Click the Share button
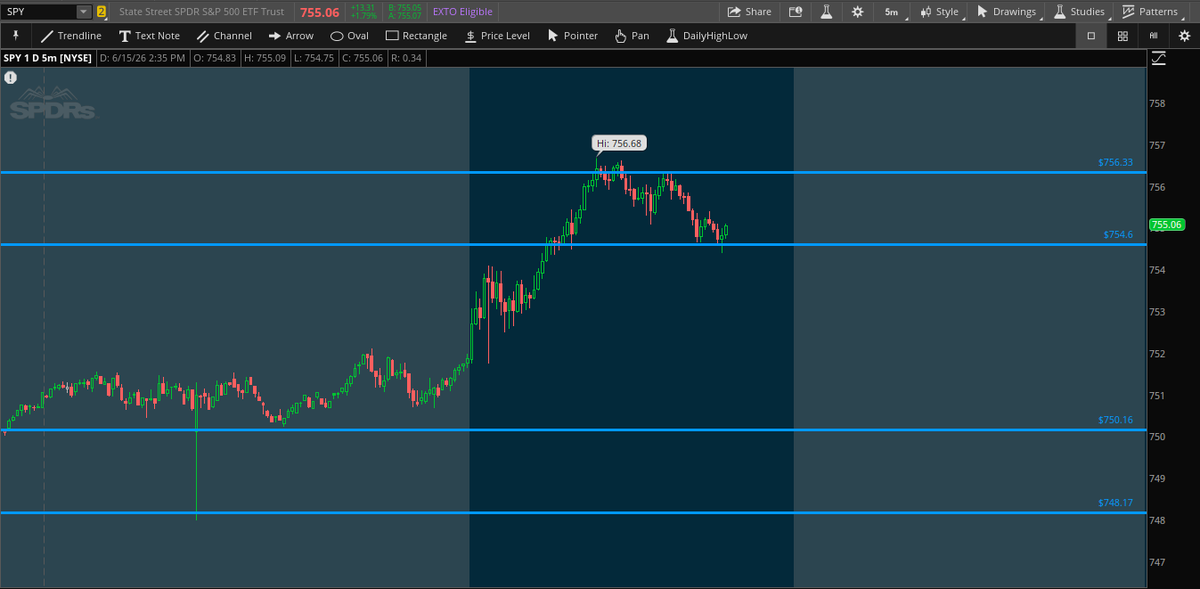 [749, 12]
